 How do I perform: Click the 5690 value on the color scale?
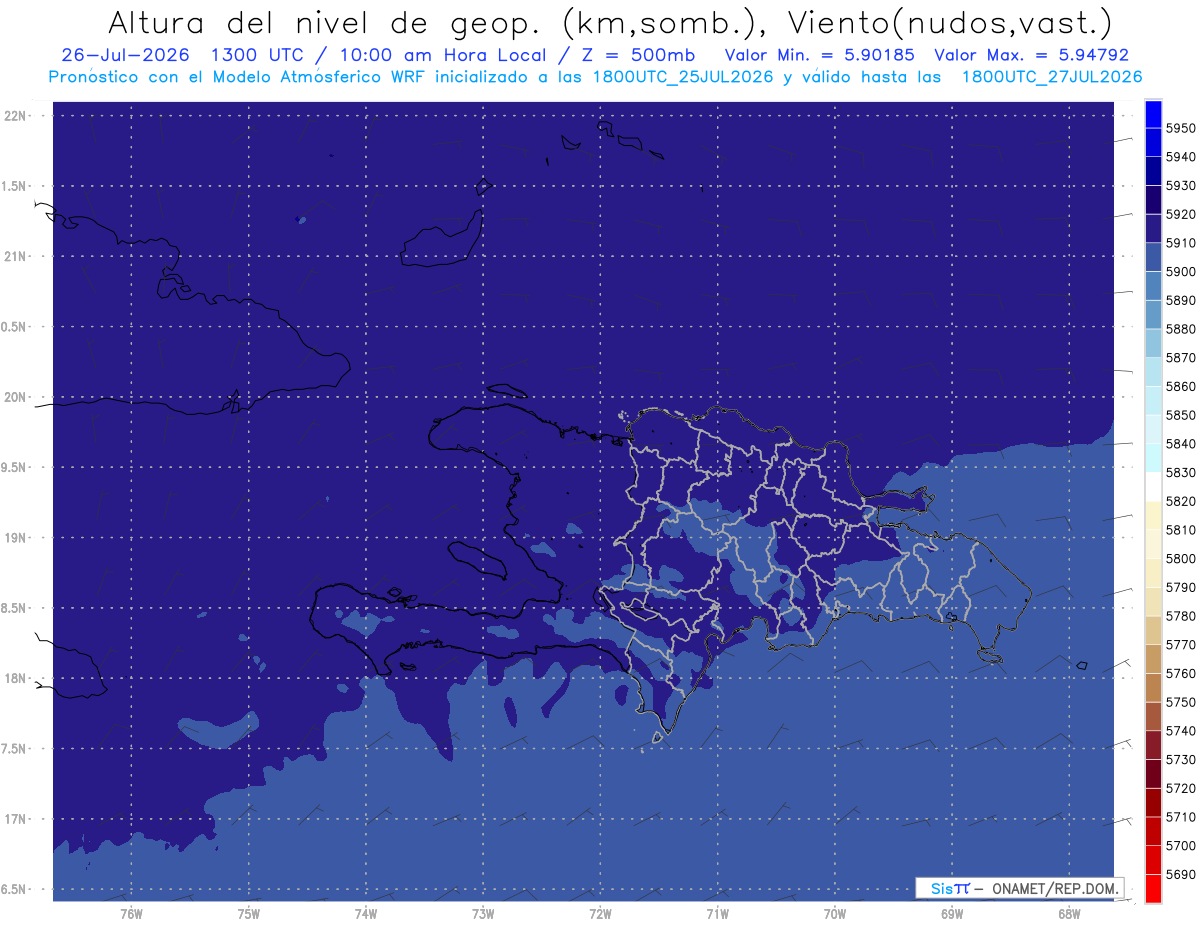(x=1180, y=874)
